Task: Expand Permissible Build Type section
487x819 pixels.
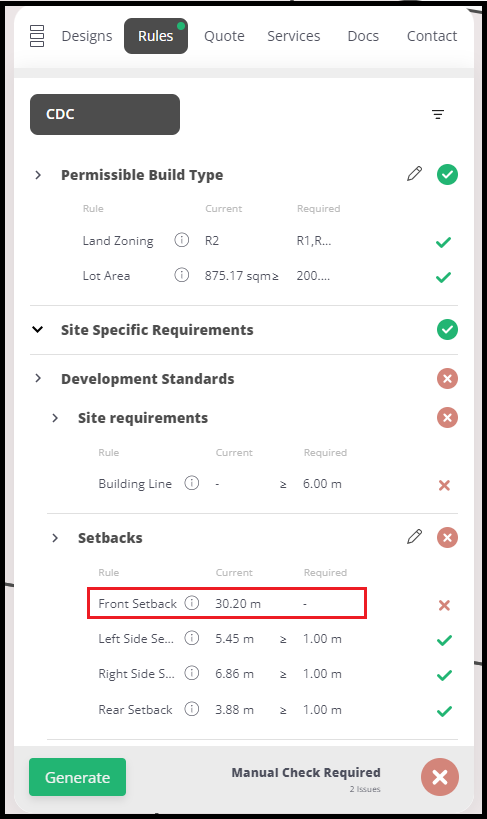Action: [38, 175]
